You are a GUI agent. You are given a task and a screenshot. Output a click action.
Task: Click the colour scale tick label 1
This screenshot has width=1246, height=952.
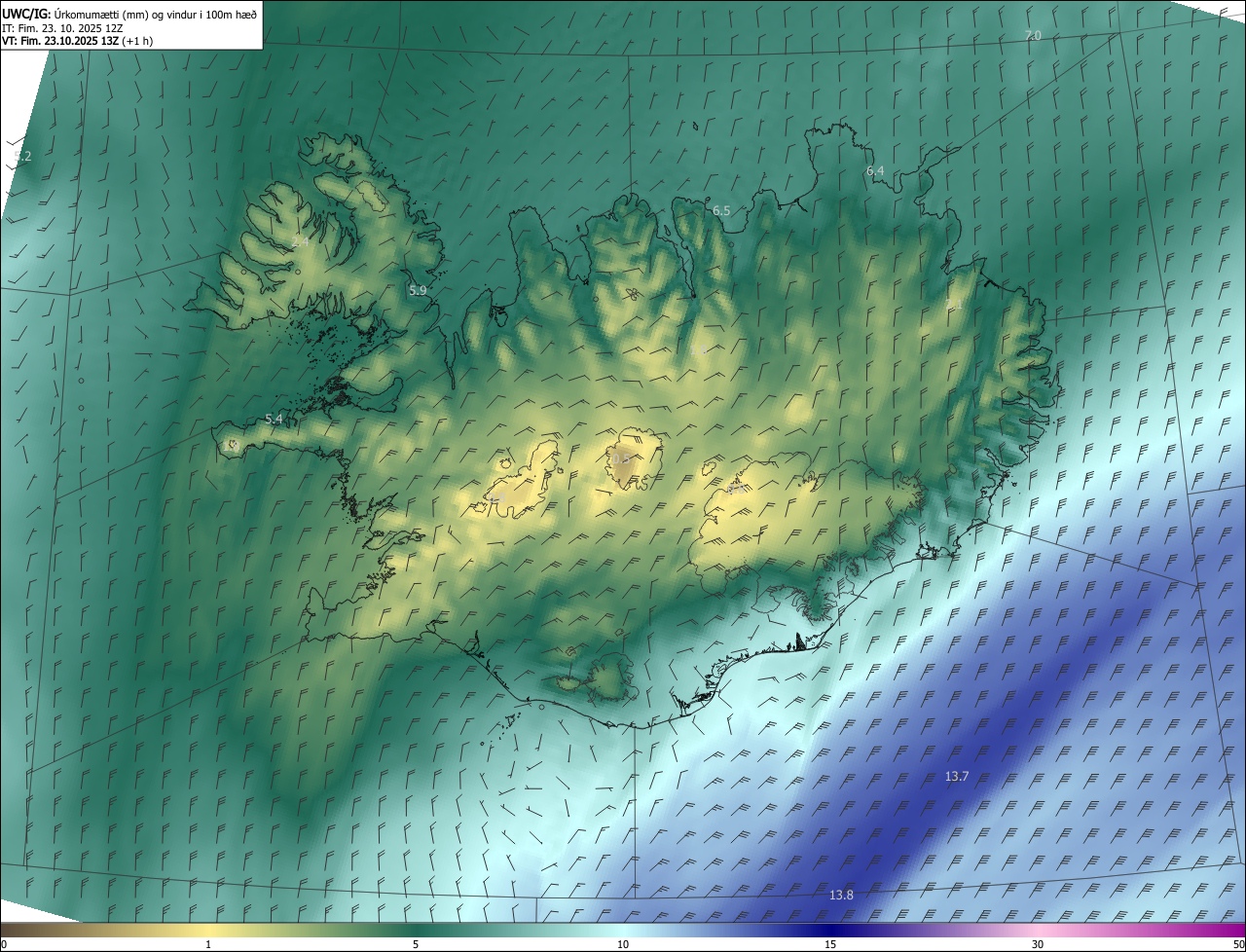tap(208, 944)
